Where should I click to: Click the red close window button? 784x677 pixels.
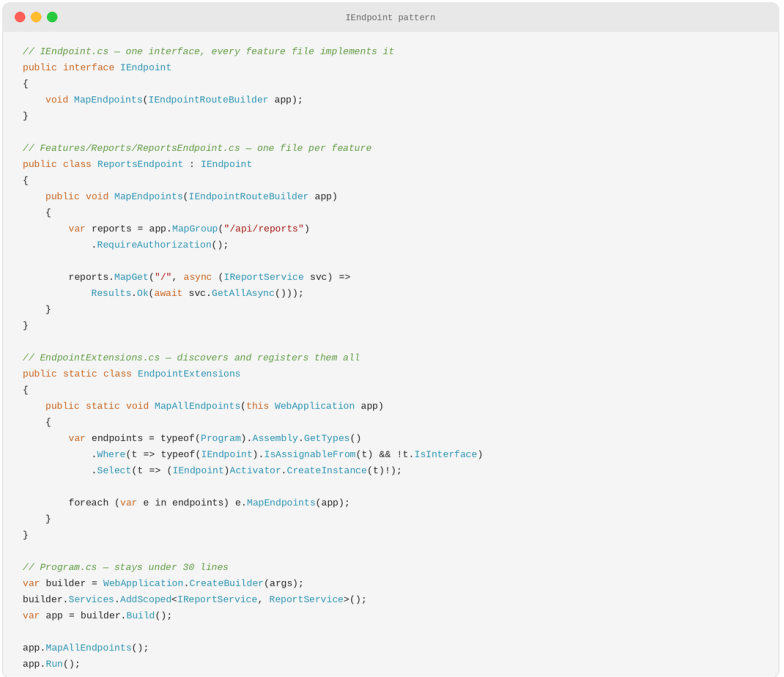(20, 17)
